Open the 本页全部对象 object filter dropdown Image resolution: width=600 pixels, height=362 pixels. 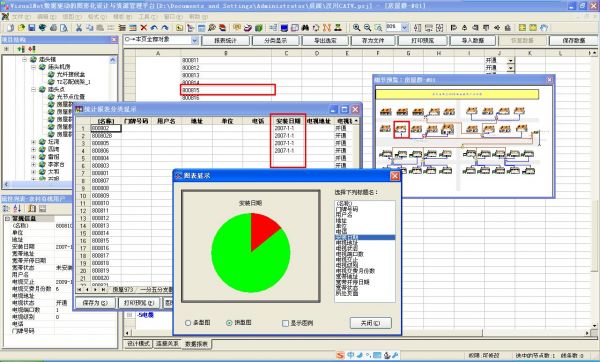click(x=195, y=40)
